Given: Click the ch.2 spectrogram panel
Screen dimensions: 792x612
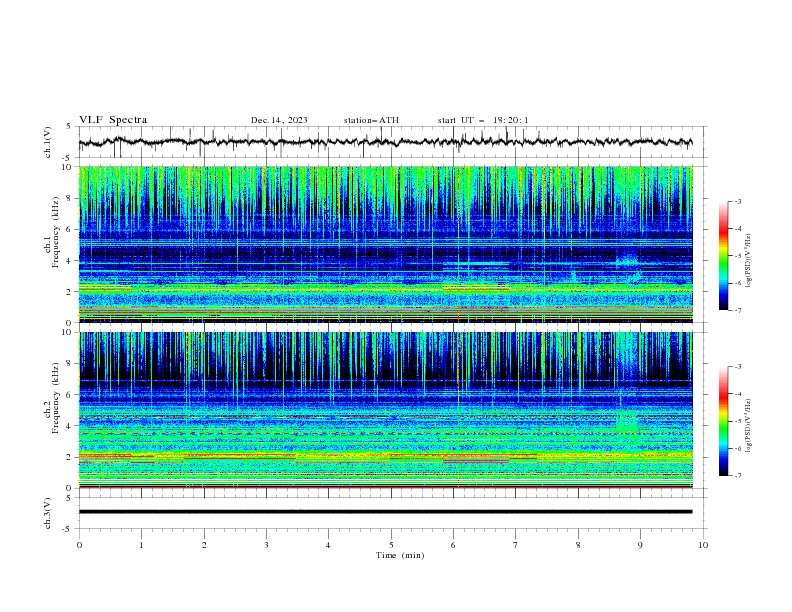Looking at the screenshot, I should tap(385, 410).
